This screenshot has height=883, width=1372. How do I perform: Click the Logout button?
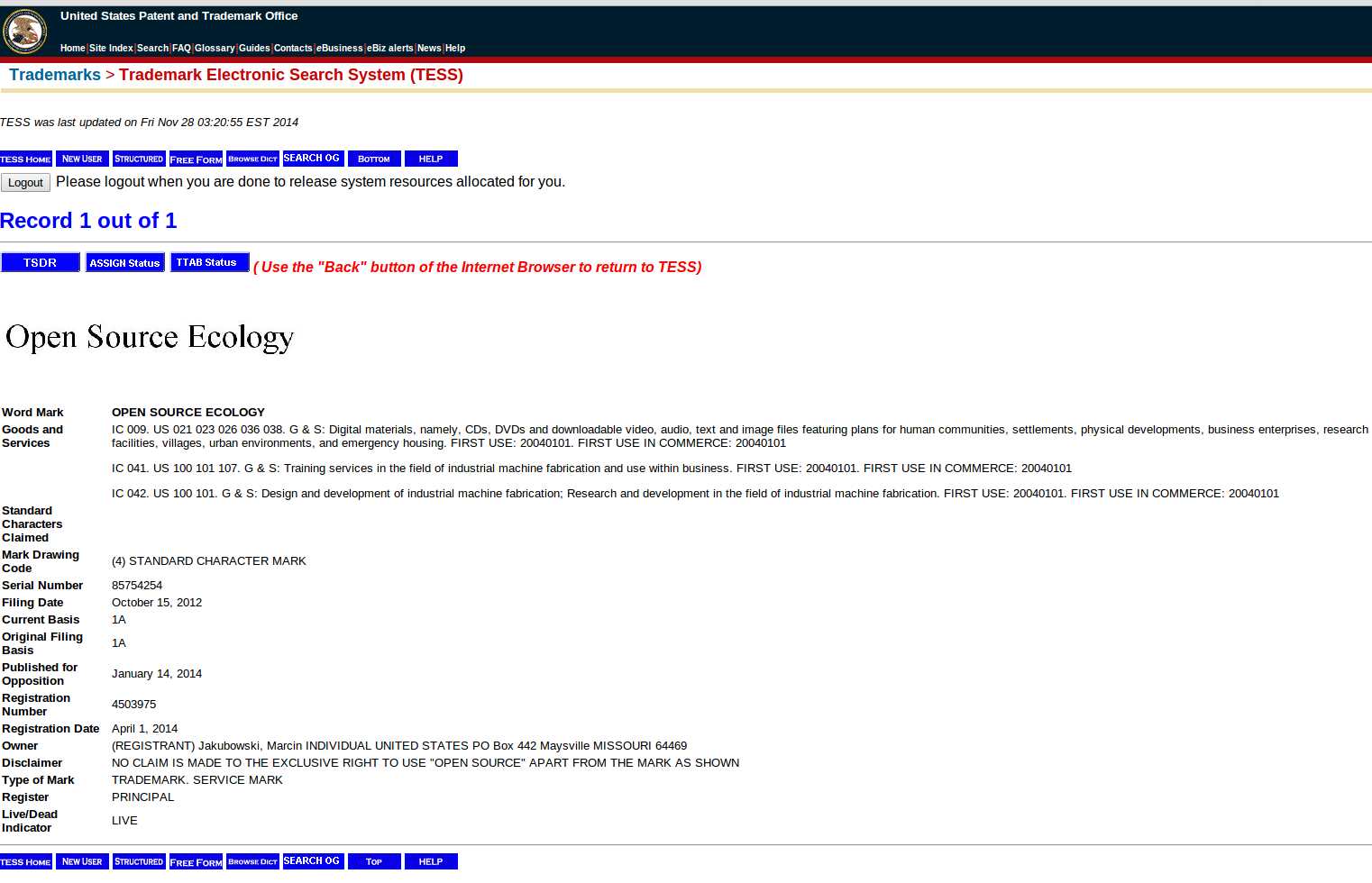[25, 182]
